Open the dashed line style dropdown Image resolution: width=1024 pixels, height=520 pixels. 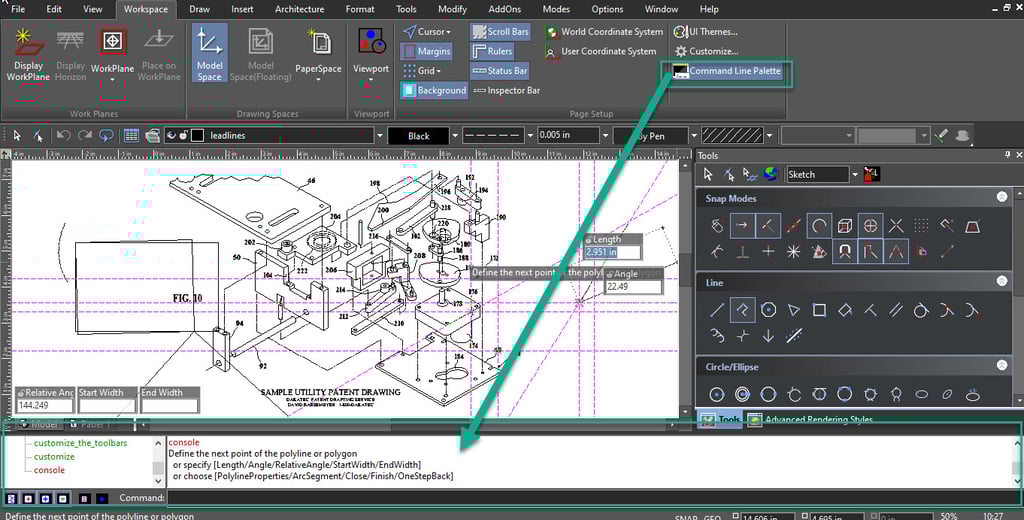pyautogui.click(x=530, y=136)
